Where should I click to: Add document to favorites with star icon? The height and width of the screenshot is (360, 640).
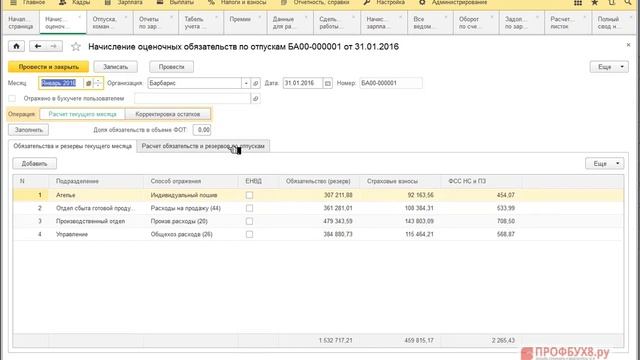click(x=76, y=47)
